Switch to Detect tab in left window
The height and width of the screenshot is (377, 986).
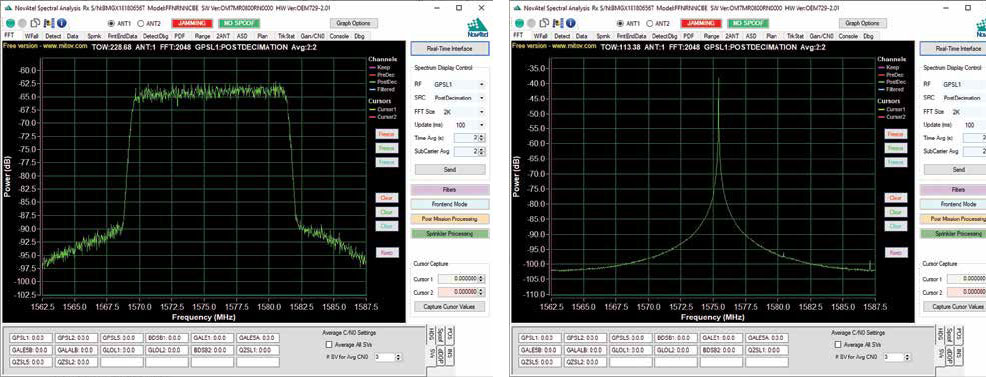(x=52, y=36)
